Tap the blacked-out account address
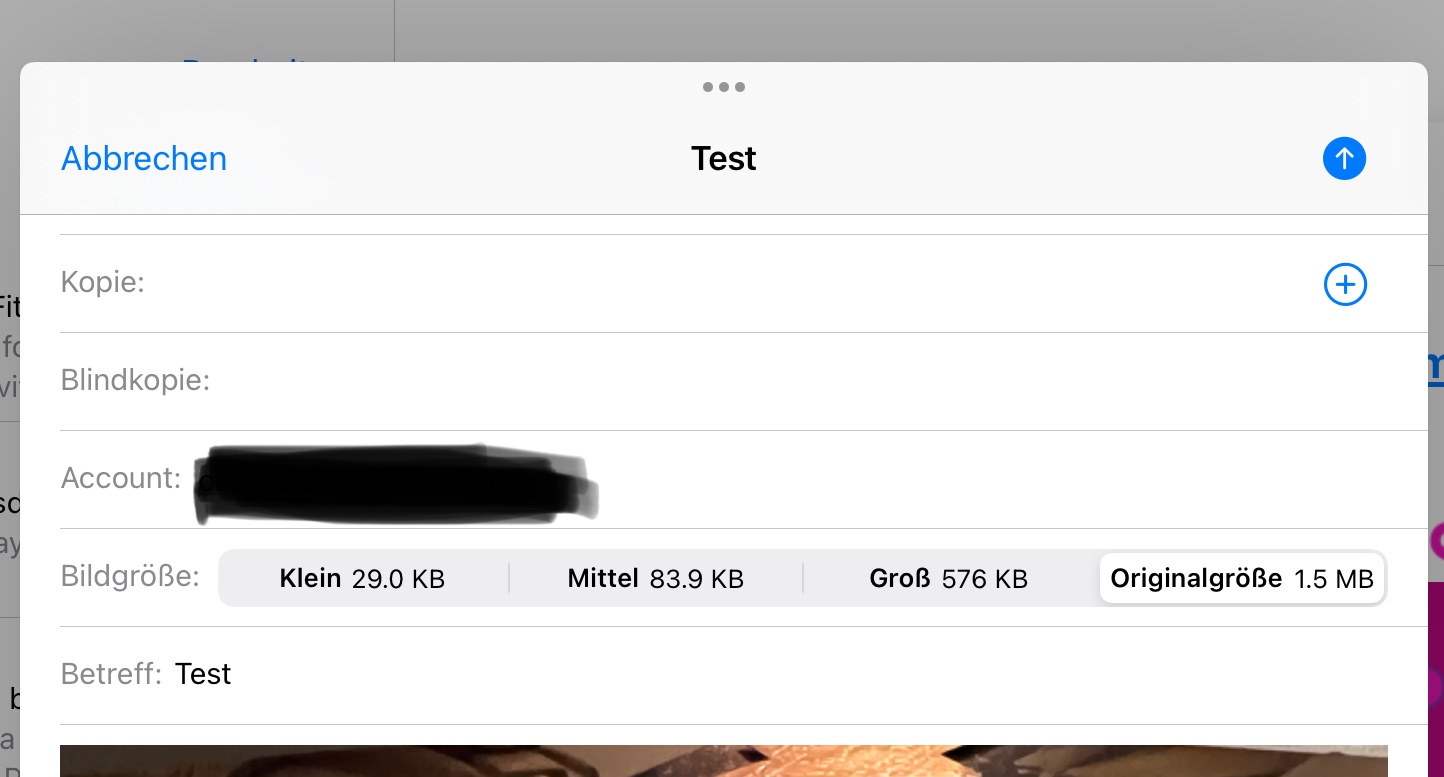The image size is (1444, 777). click(x=395, y=485)
